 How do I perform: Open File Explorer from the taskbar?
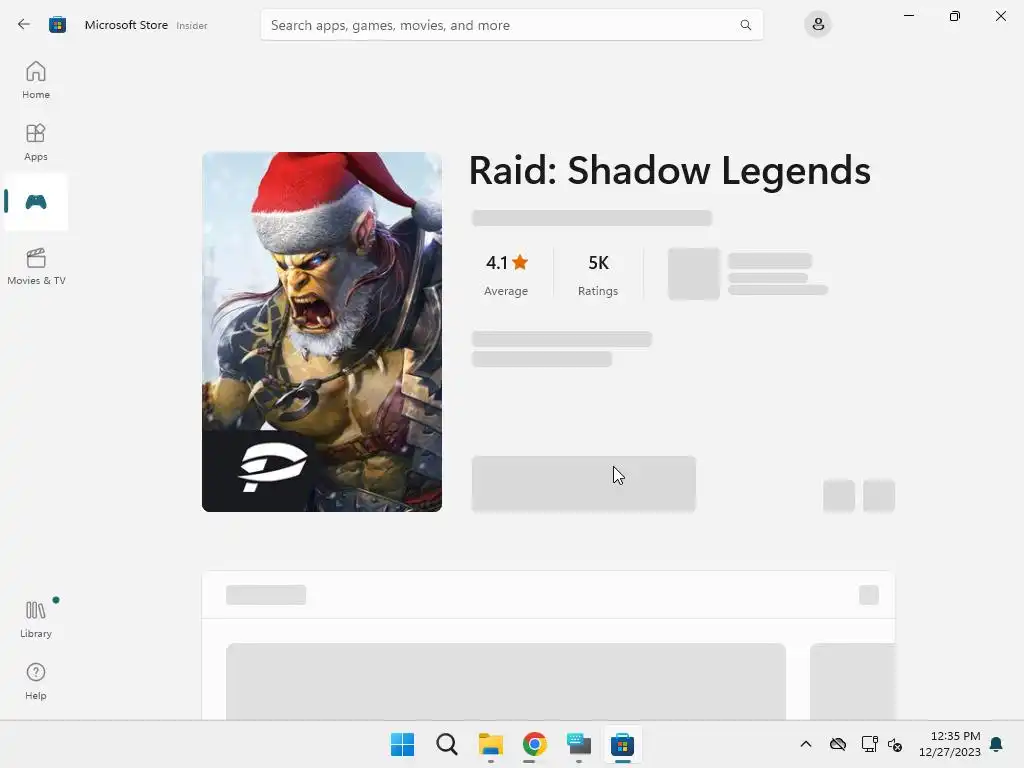(x=490, y=744)
